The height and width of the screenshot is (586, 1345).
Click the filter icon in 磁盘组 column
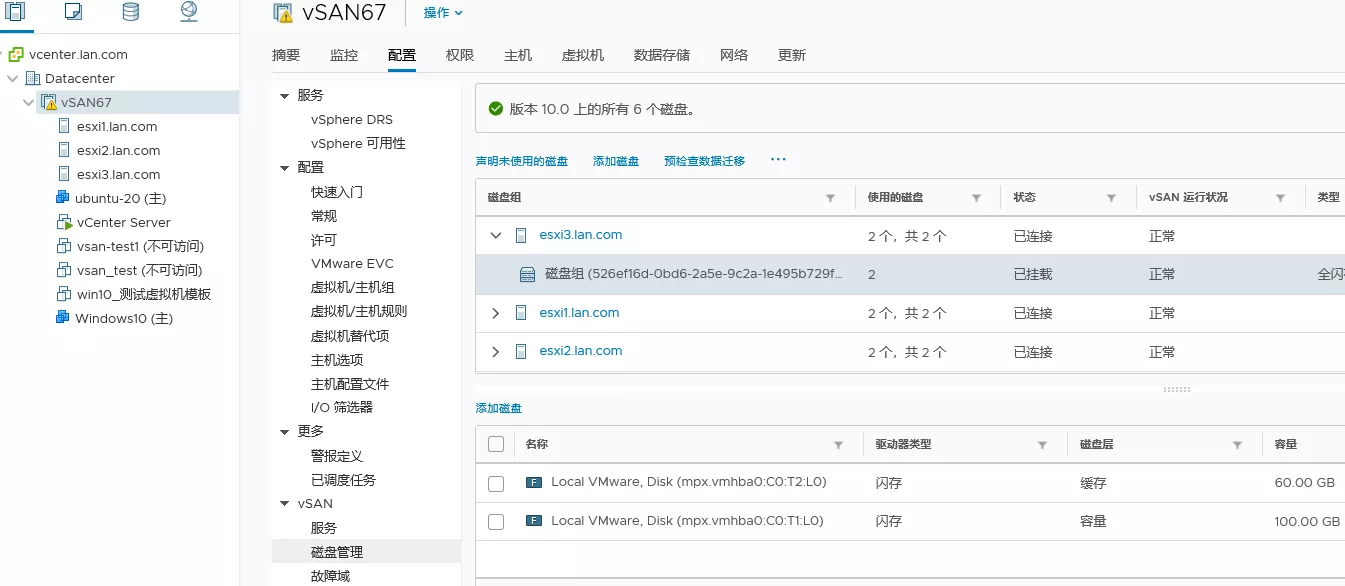tap(830, 198)
